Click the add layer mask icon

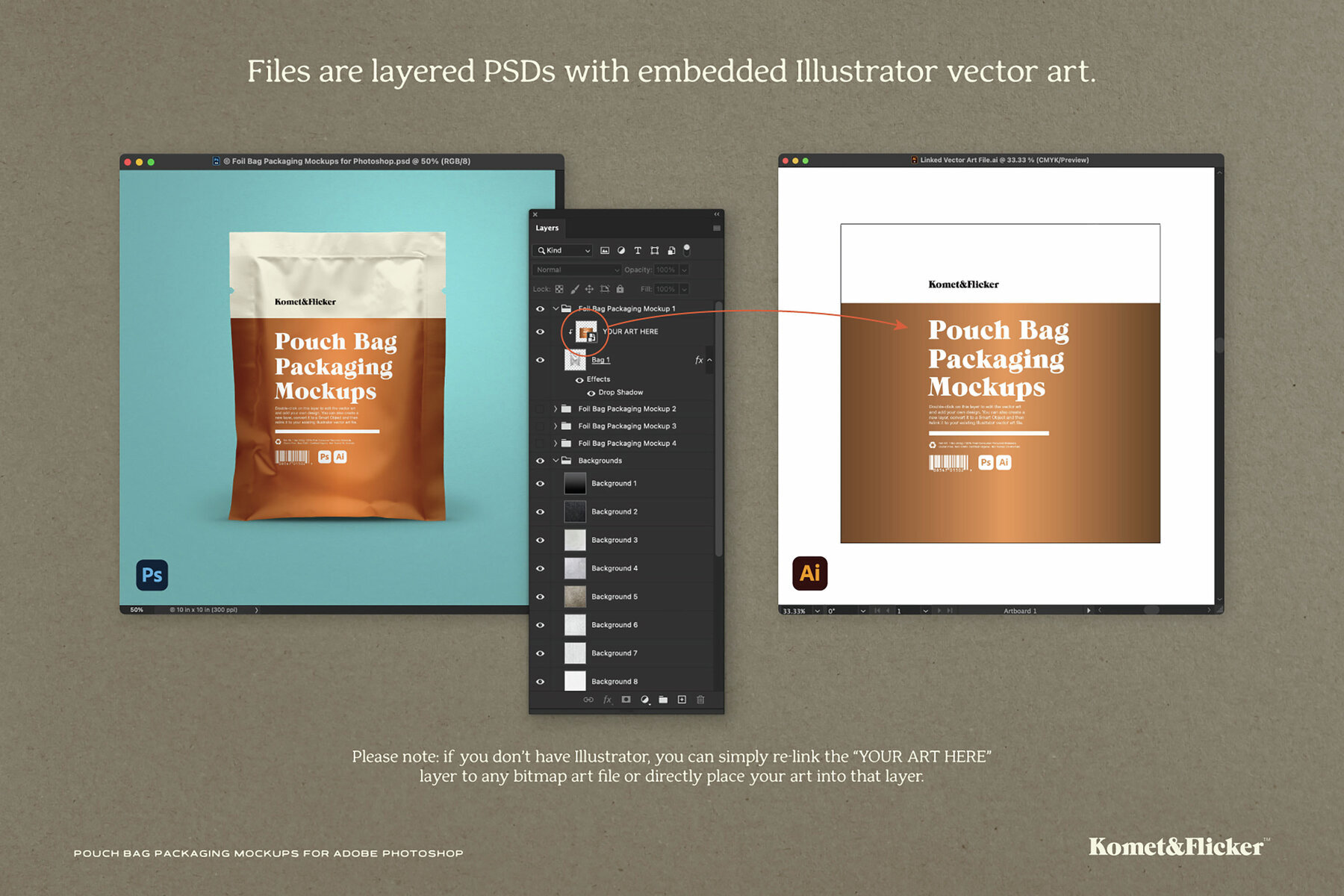point(626,700)
